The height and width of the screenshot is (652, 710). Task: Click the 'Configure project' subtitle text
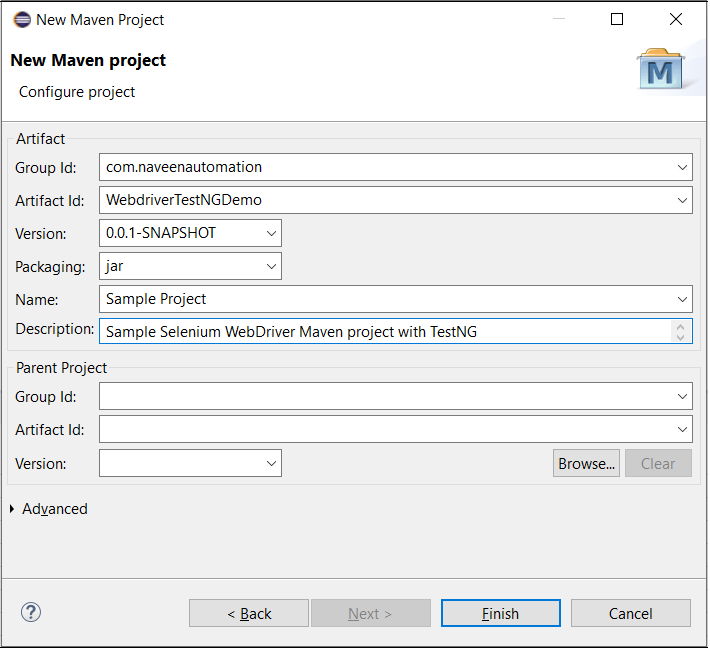(77, 92)
